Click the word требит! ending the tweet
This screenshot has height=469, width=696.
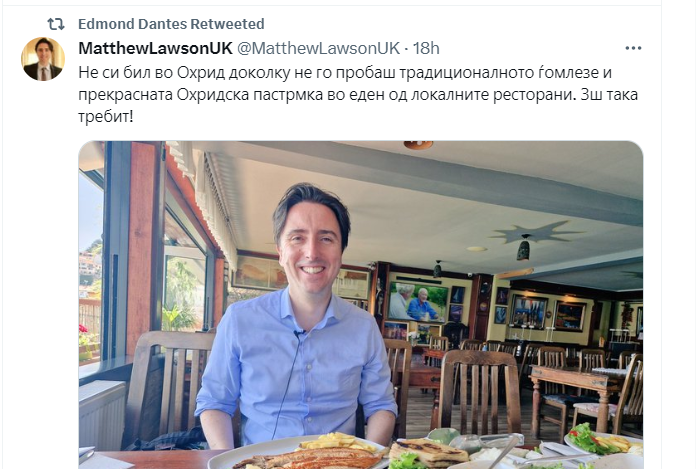[x=106, y=117]
